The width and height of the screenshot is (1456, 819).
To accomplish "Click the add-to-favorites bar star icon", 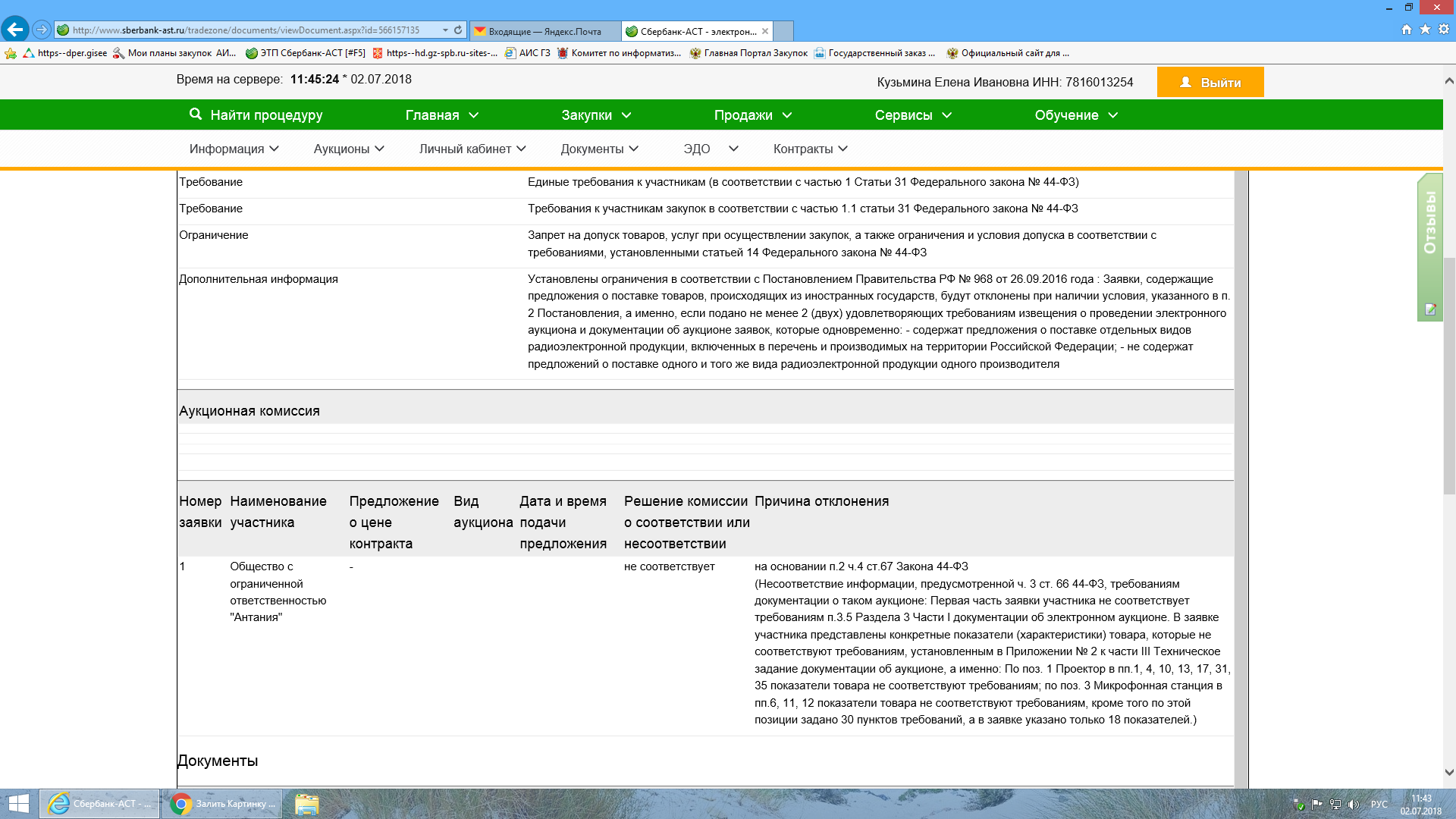I will pyautogui.click(x=11, y=53).
